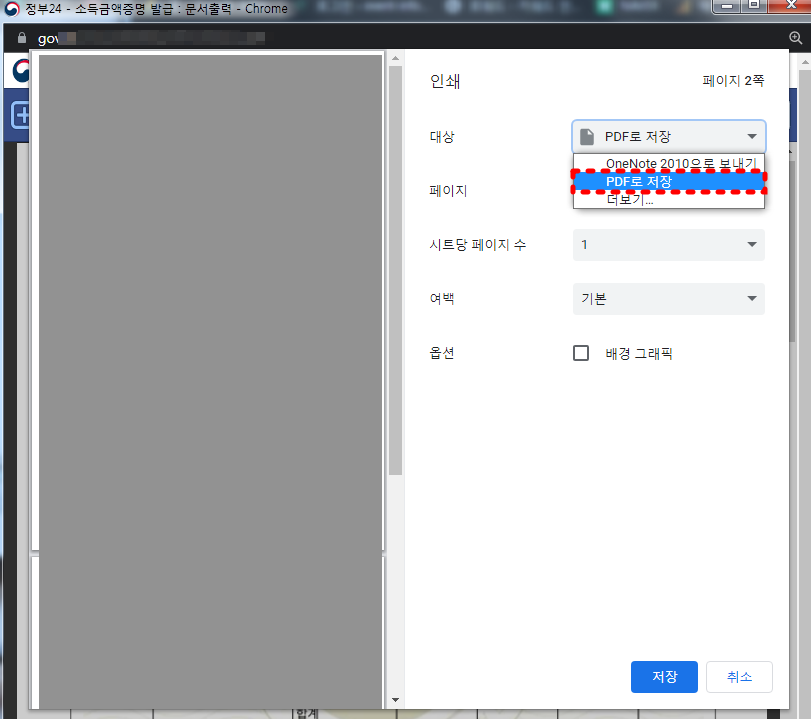The height and width of the screenshot is (719, 811).
Task: Click the lock icon in address bar
Action: click(x=22, y=38)
